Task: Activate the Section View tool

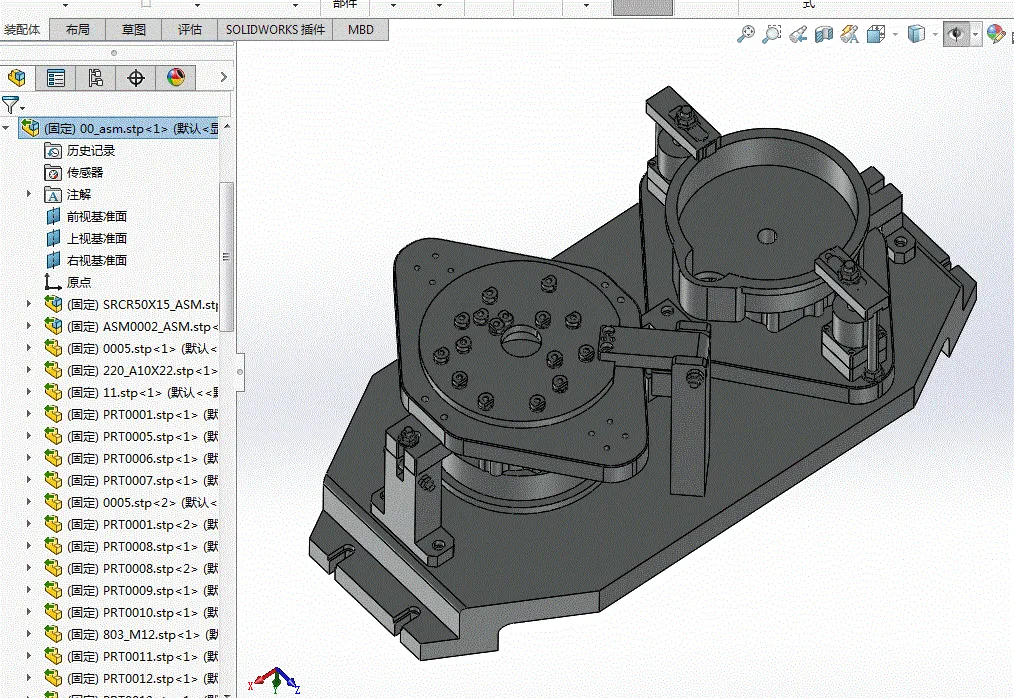Action: coord(824,35)
